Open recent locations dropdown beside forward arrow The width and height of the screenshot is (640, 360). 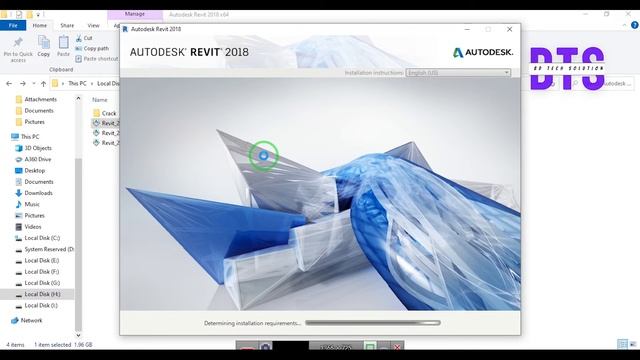(34, 84)
